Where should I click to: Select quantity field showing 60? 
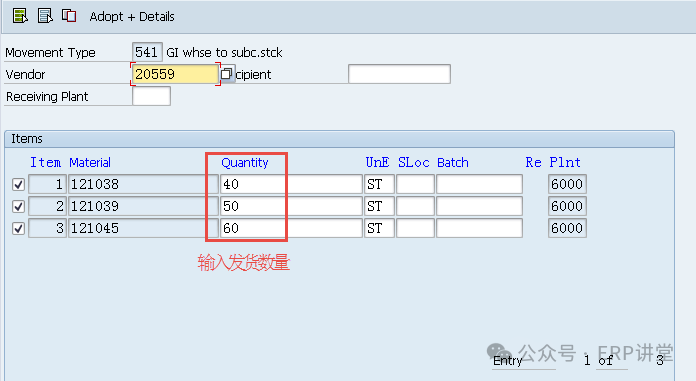click(x=291, y=228)
